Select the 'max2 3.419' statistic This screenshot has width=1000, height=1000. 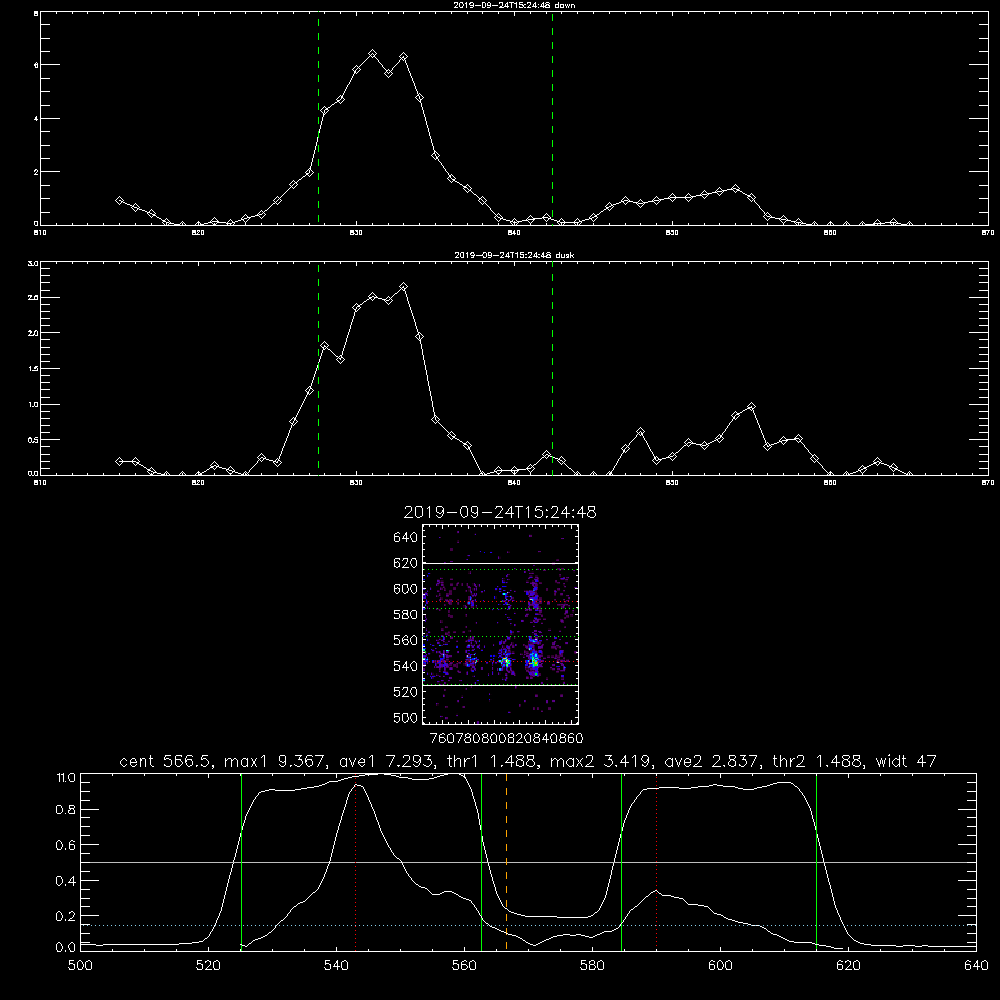coord(599,761)
